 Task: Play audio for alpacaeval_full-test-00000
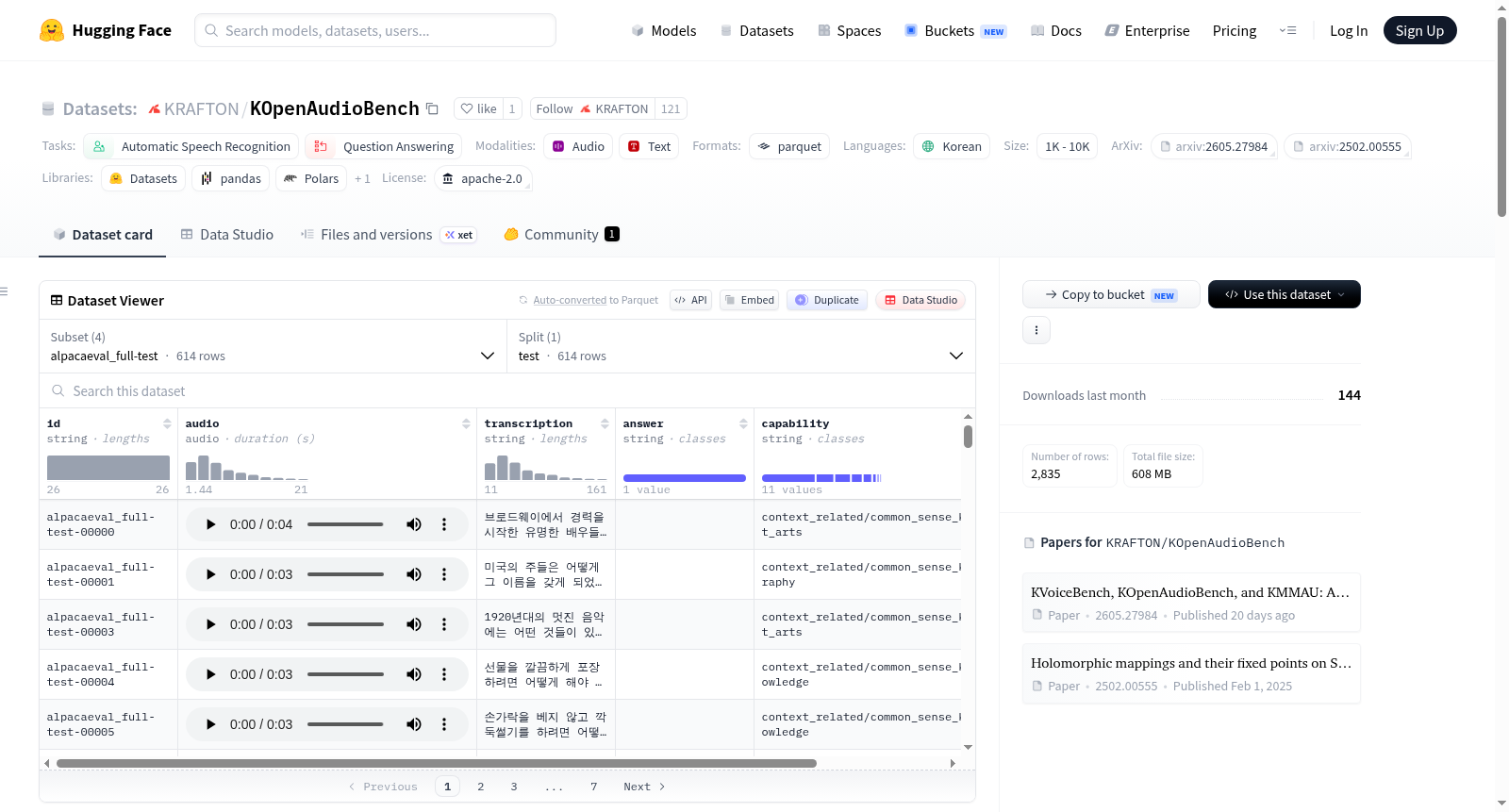(210, 524)
